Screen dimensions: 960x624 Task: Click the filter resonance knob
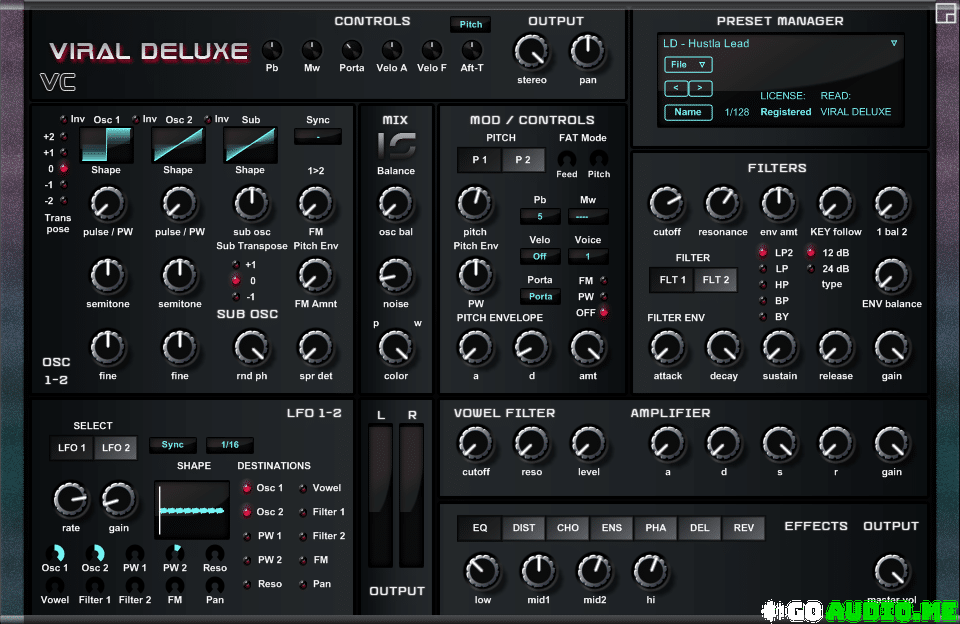tap(722, 203)
